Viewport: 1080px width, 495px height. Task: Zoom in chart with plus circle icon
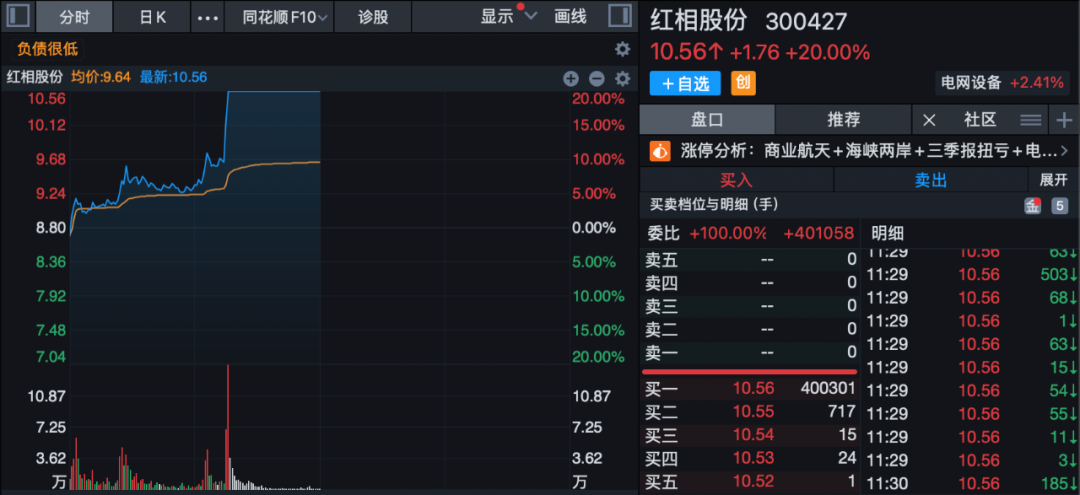coord(571,78)
